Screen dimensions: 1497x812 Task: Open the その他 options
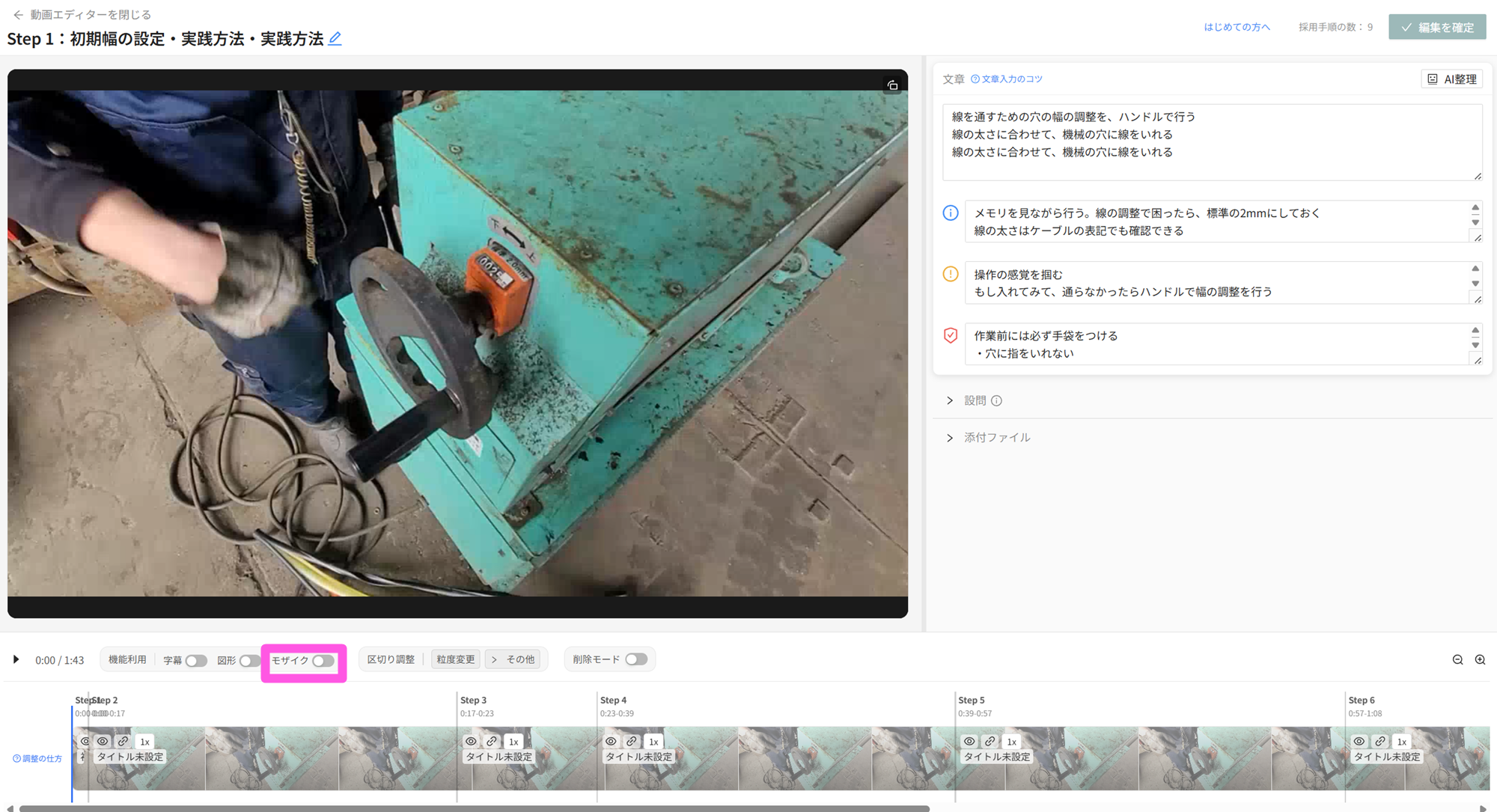coord(514,659)
